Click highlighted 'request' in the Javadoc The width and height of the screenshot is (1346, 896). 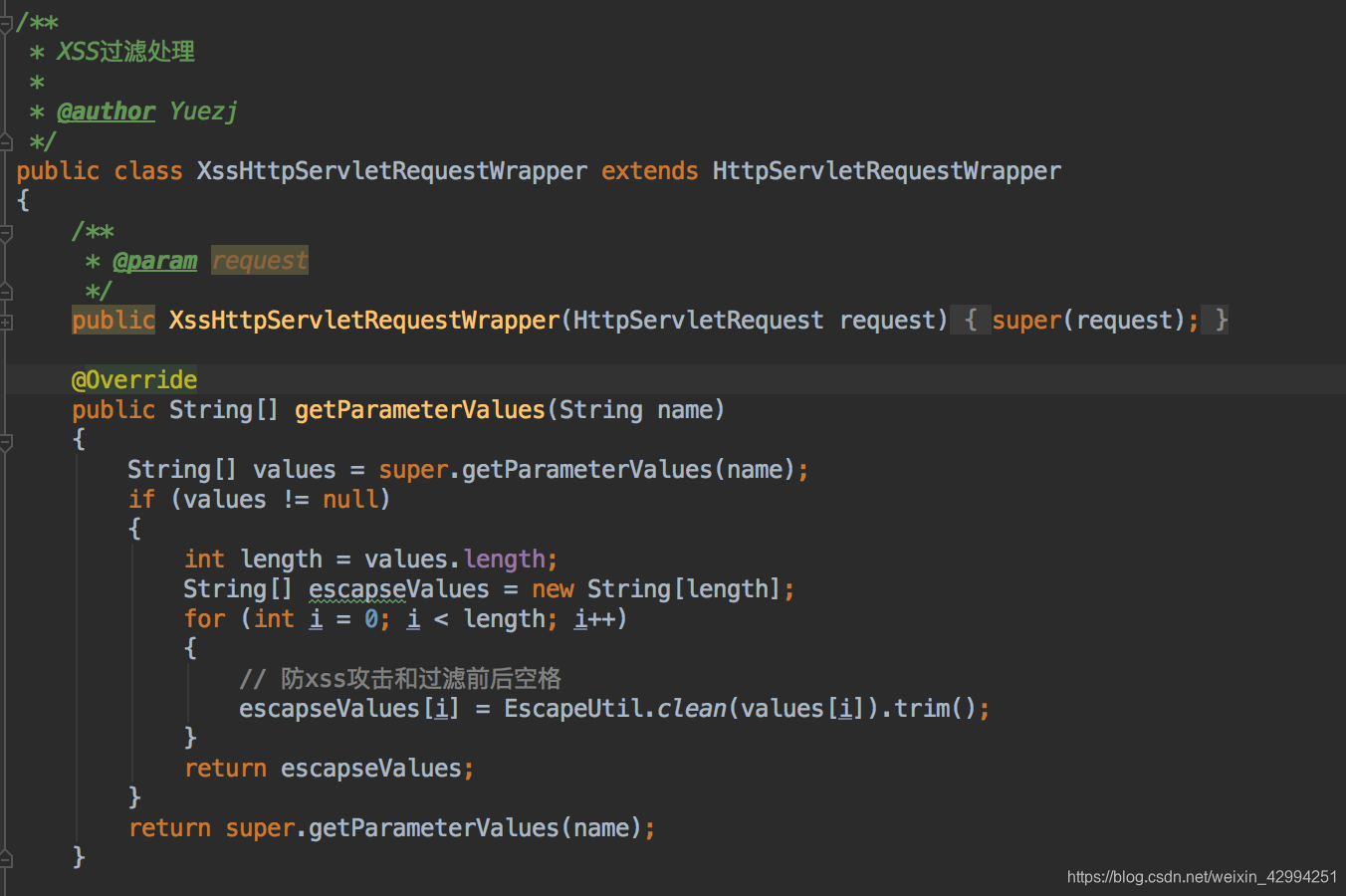[x=260, y=261]
